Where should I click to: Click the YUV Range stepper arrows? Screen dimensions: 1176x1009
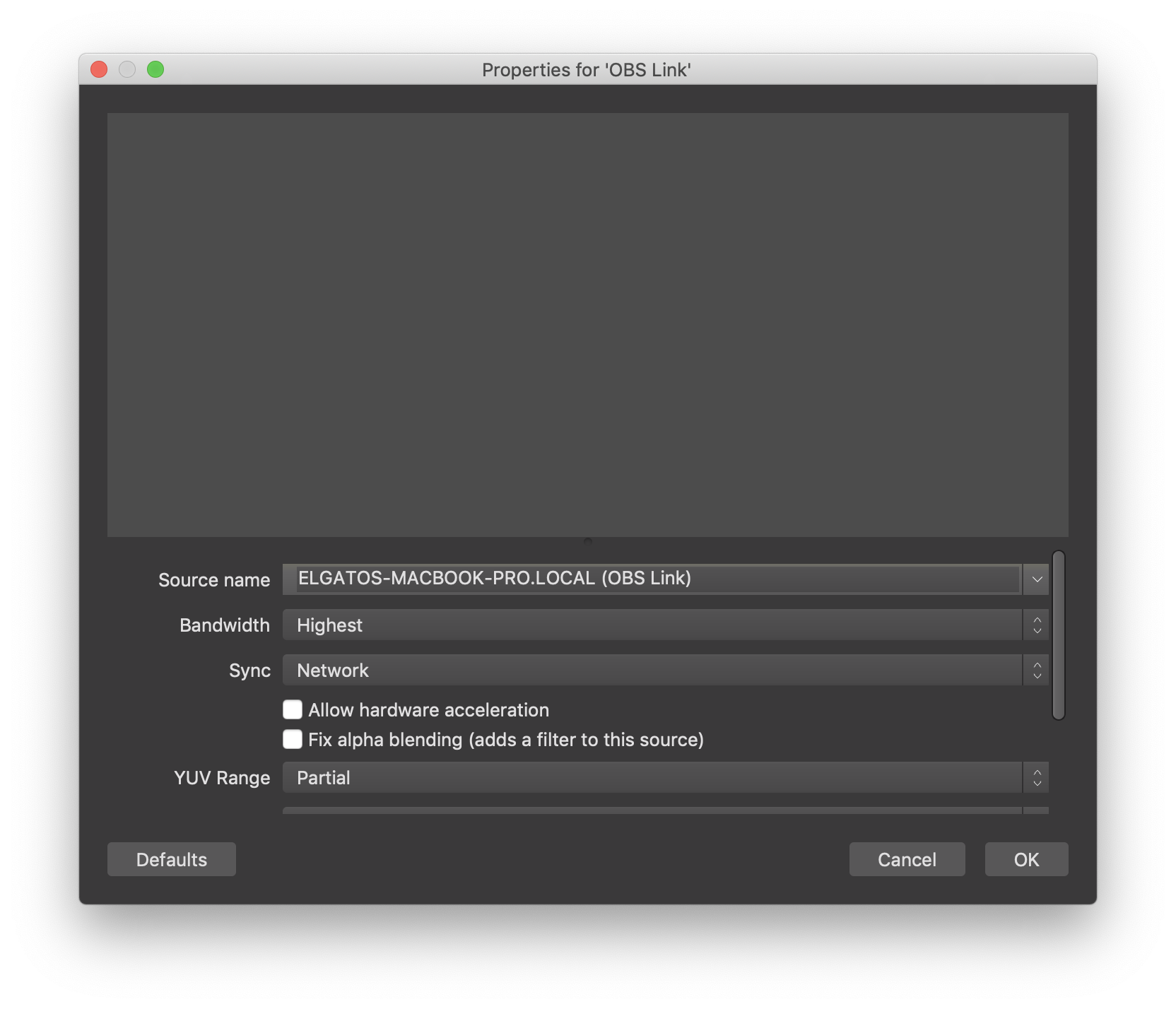[1036, 777]
